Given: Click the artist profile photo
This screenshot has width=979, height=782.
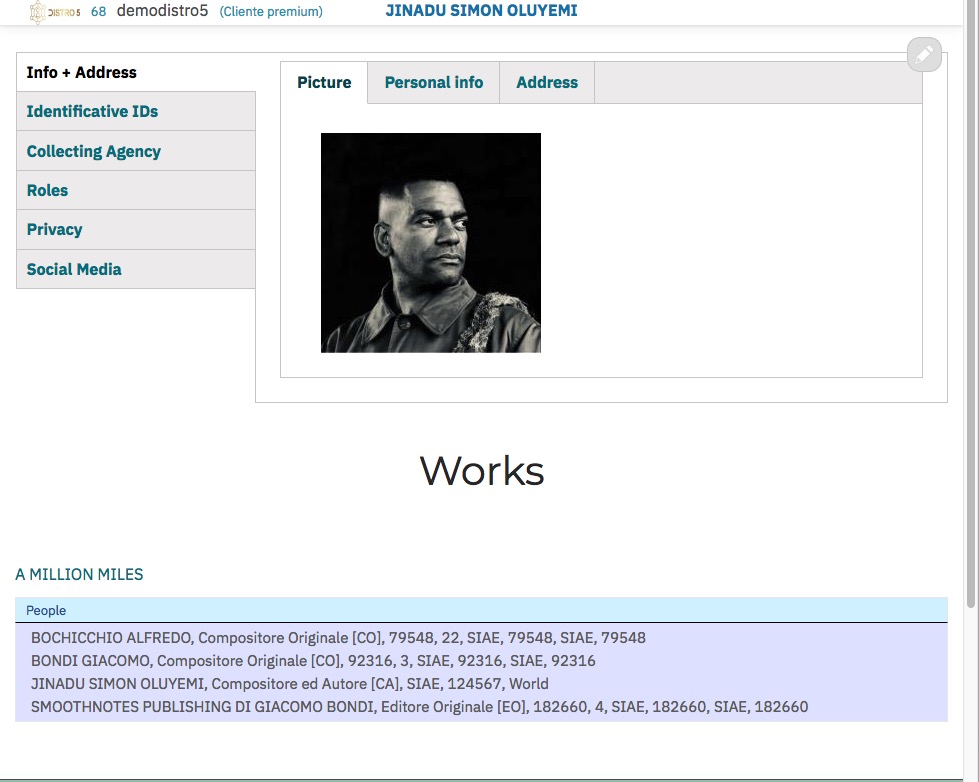Looking at the screenshot, I should coord(431,243).
